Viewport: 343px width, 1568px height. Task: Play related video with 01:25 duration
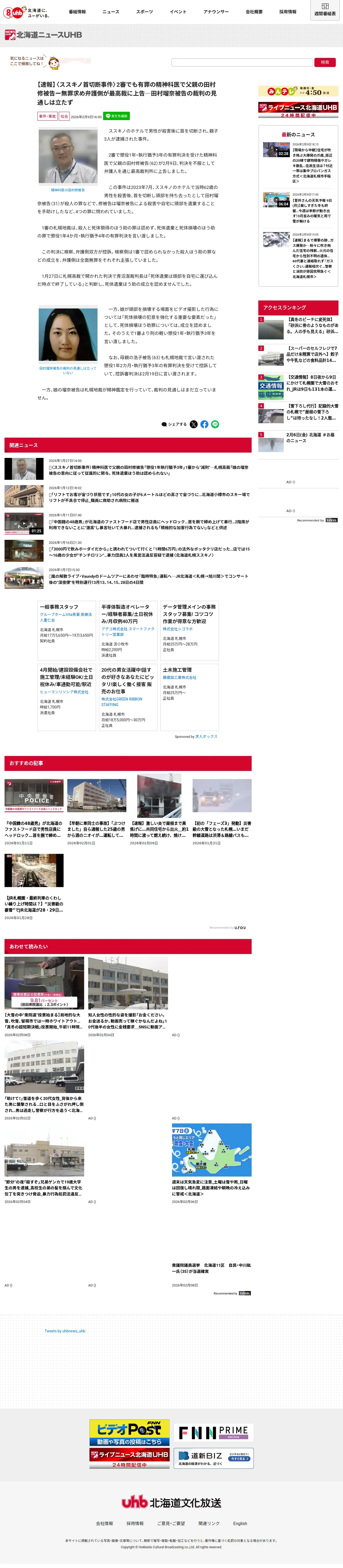pos(24,524)
